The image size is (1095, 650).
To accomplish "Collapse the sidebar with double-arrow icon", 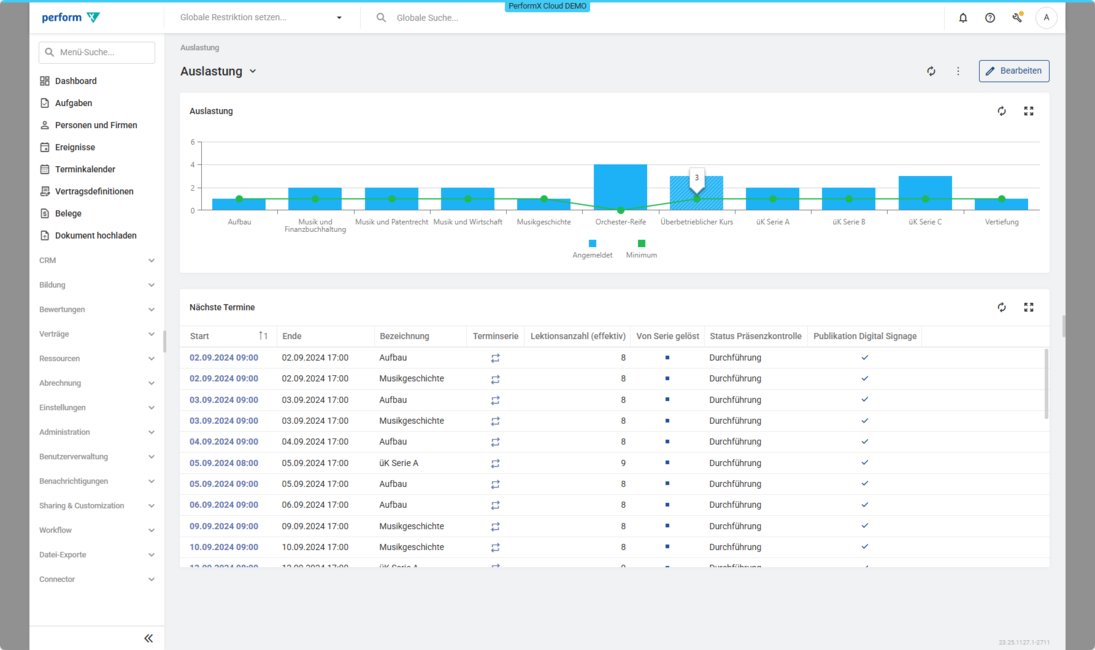I will (x=148, y=638).
